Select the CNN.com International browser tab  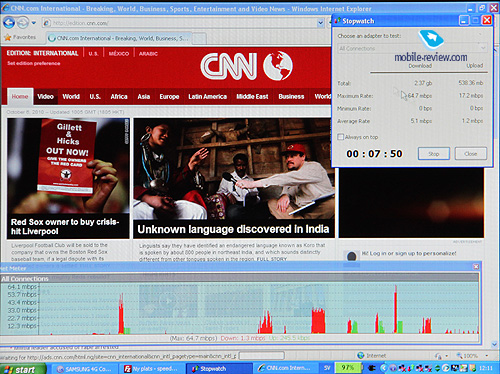tap(119, 38)
